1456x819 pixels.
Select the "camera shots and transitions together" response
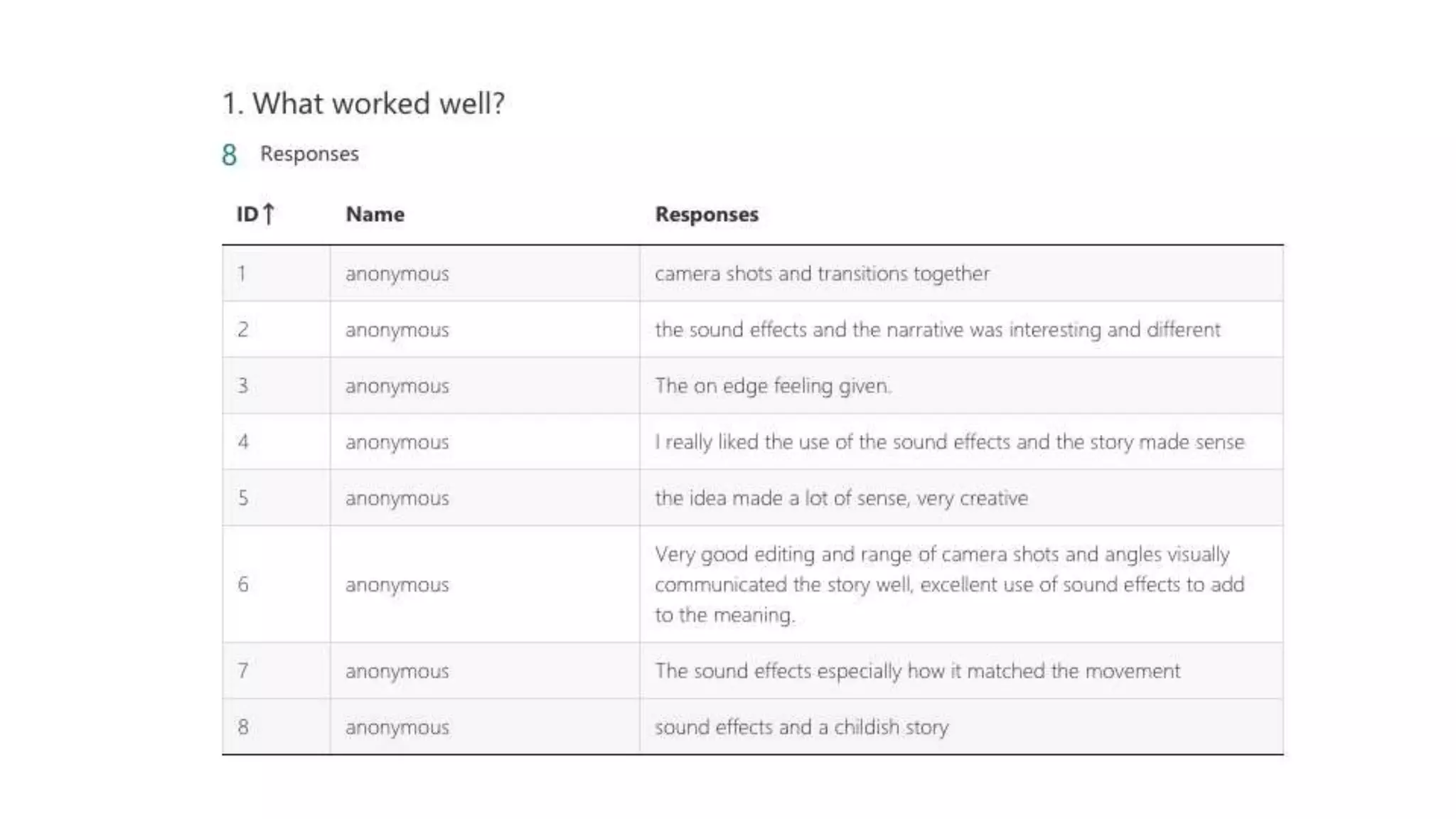tap(821, 274)
